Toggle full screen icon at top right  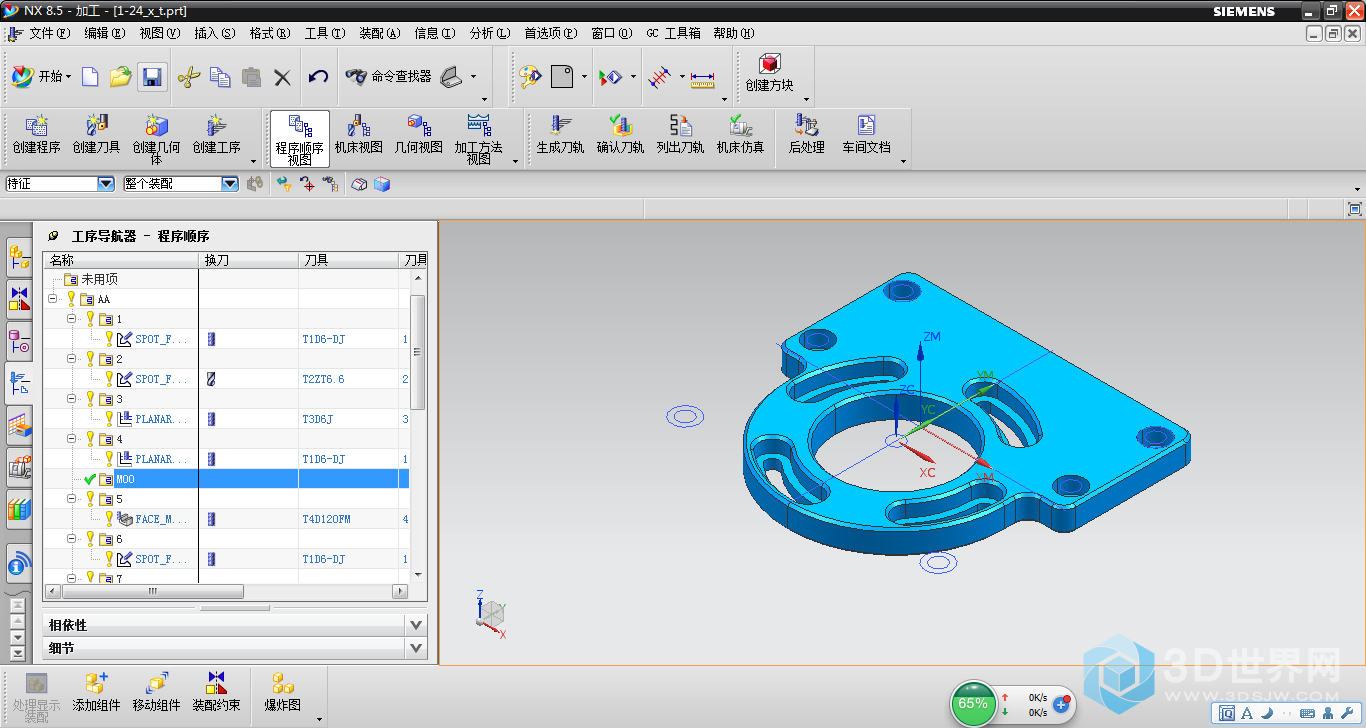tap(1354, 209)
